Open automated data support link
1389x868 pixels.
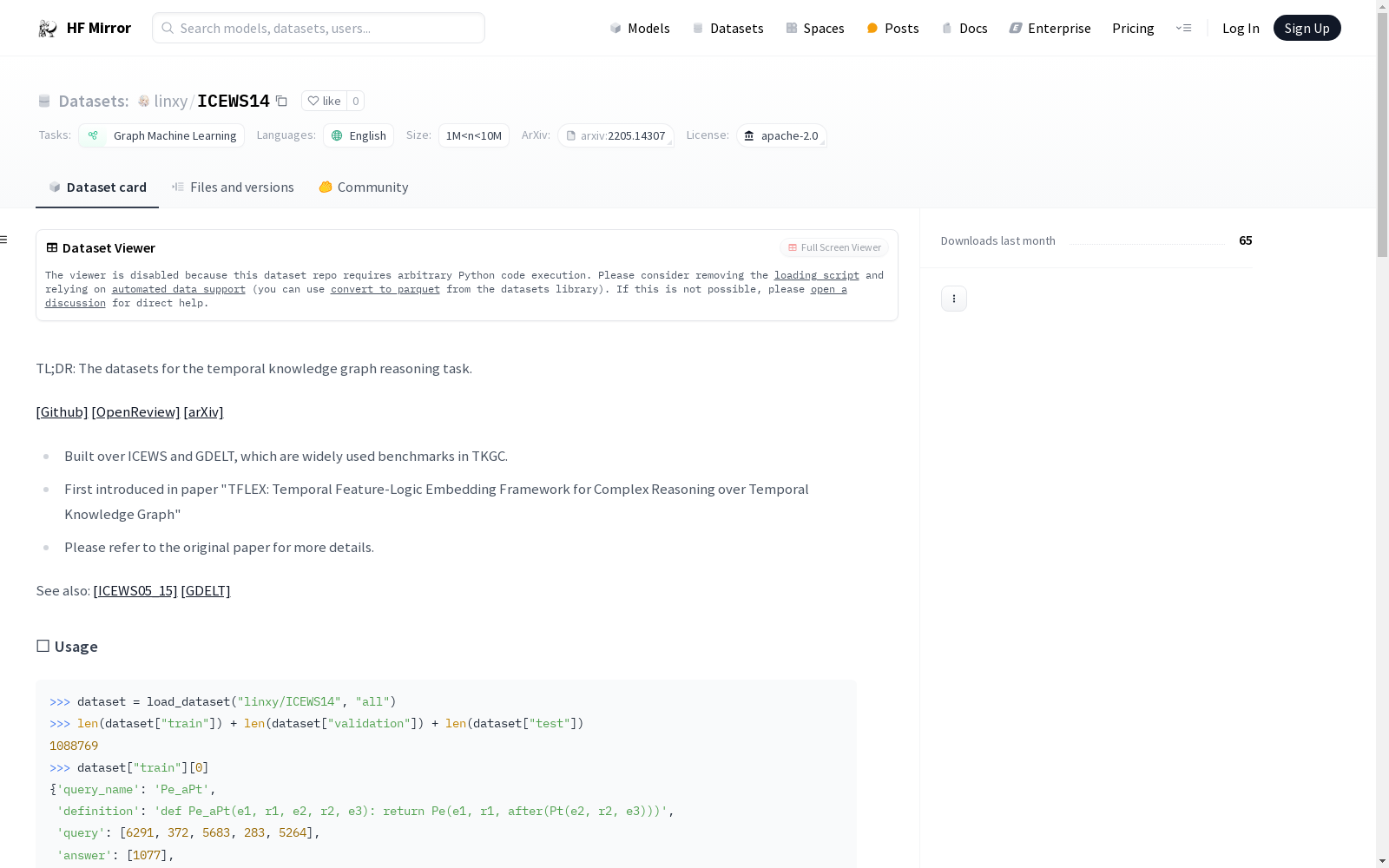click(179, 289)
